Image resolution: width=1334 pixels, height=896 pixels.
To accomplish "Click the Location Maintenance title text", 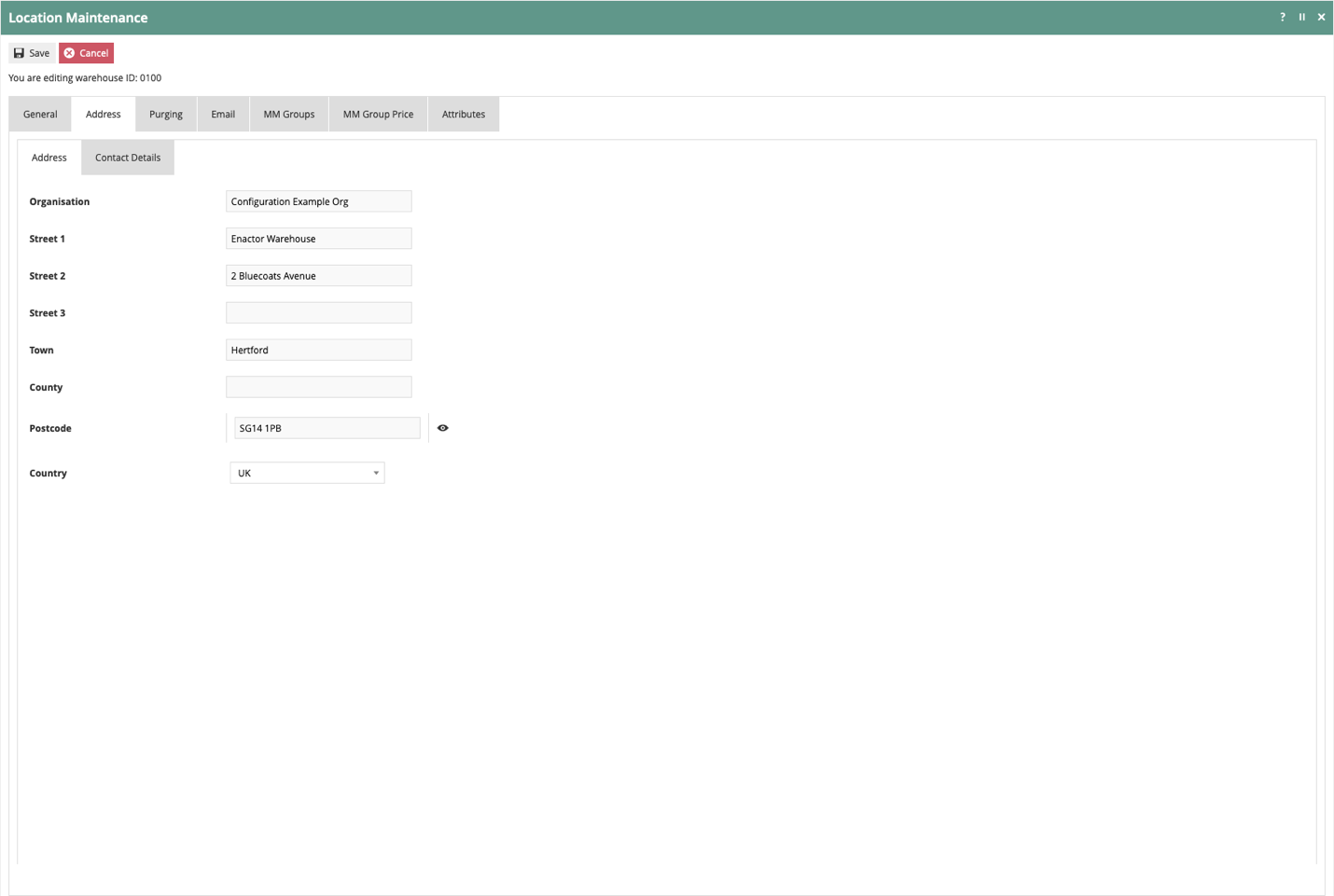I will (x=78, y=18).
